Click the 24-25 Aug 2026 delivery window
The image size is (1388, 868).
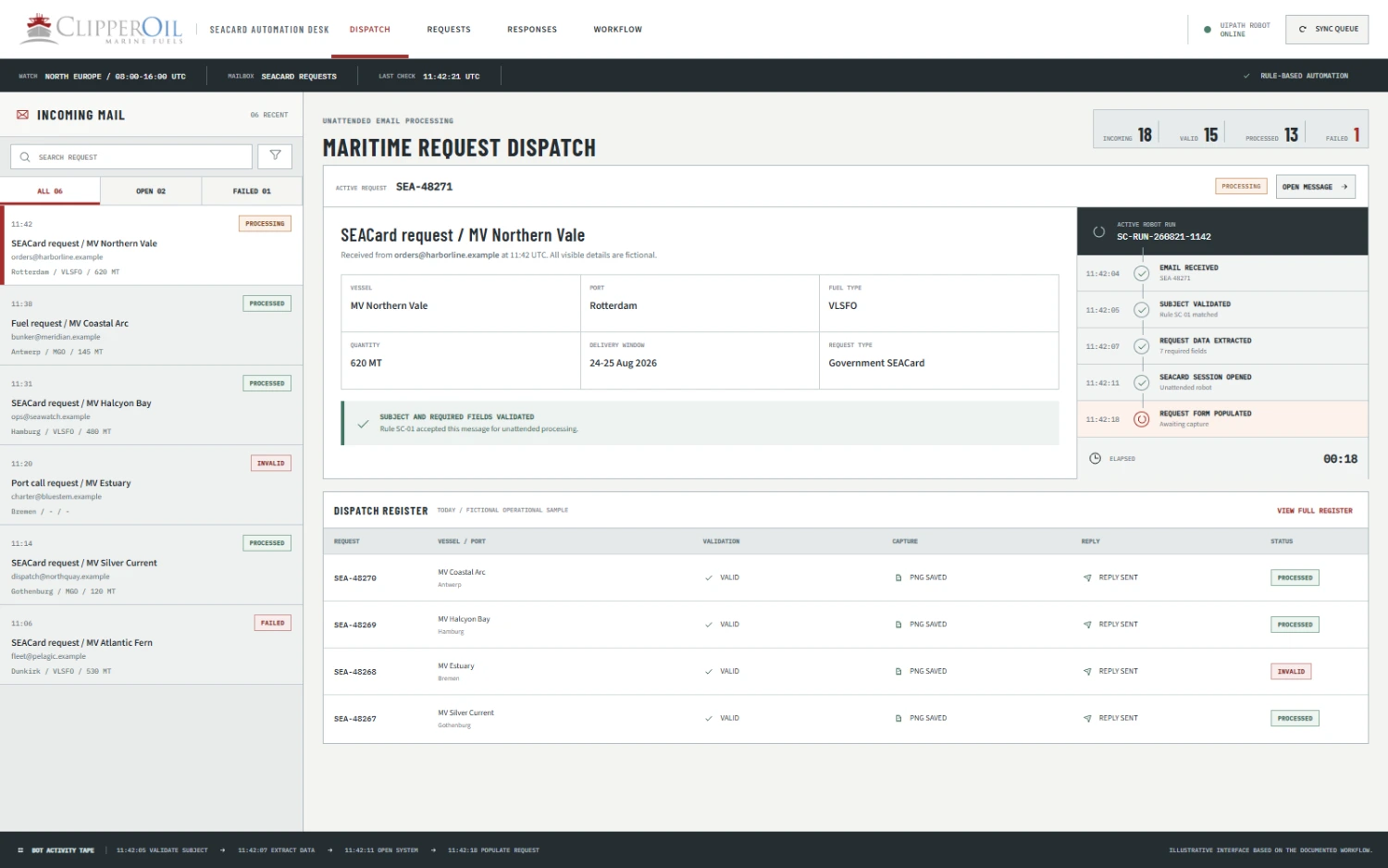pyautogui.click(x=623, y=364)
